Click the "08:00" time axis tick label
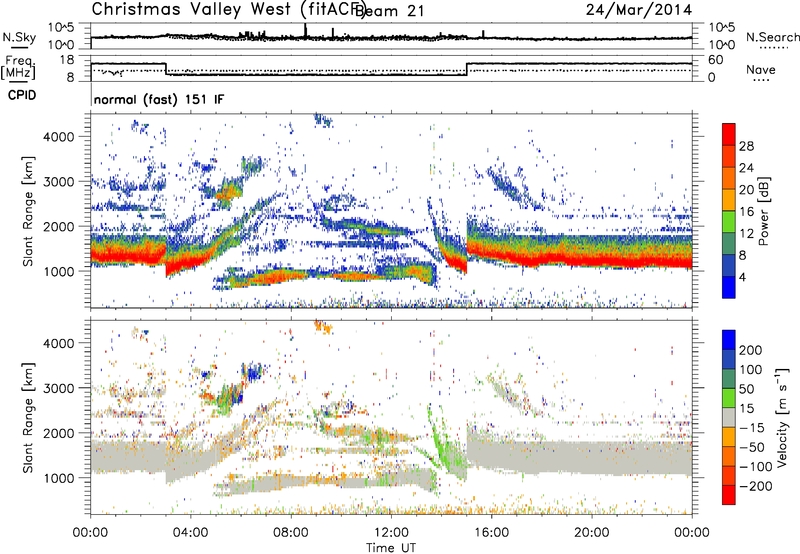 point(291,533)
